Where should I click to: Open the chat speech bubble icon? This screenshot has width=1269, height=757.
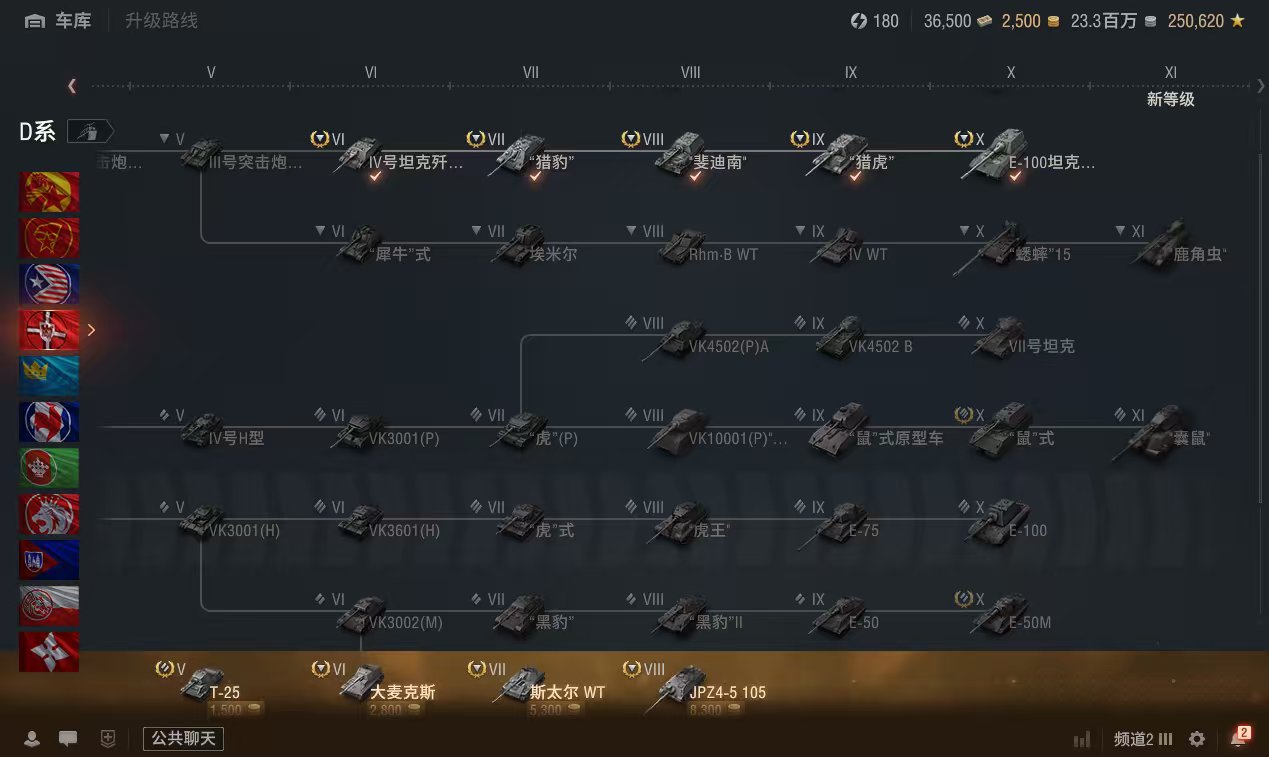68,739
